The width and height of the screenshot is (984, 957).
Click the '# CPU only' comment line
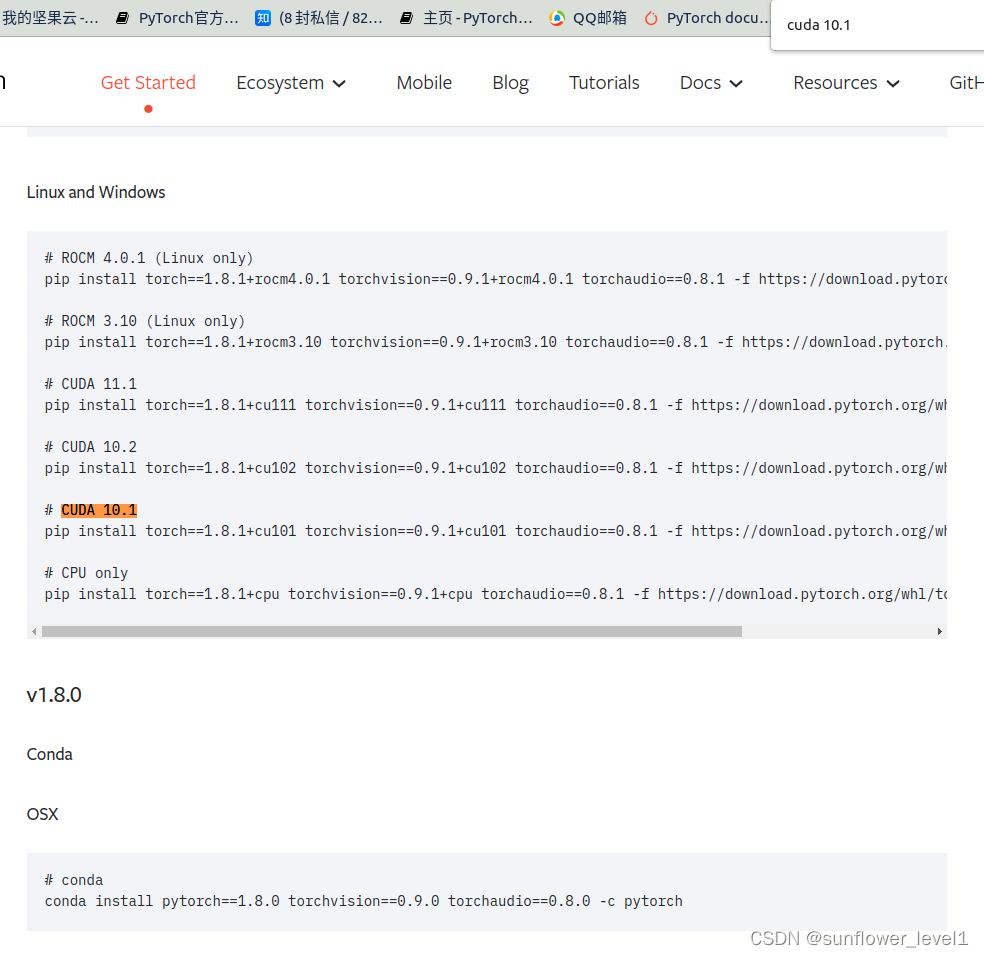(86, 573)
